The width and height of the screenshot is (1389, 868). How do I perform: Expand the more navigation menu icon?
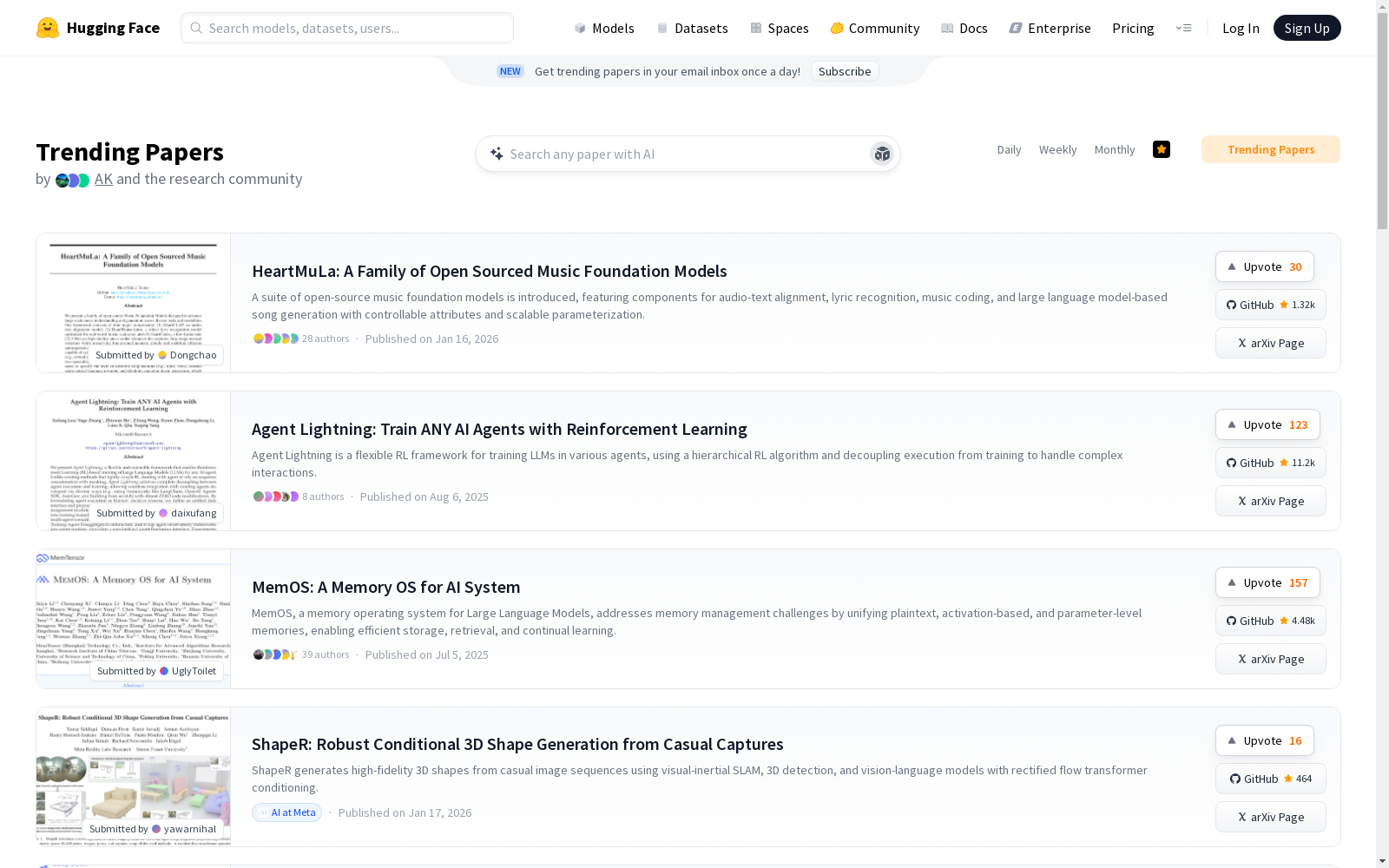(1183, 28)
